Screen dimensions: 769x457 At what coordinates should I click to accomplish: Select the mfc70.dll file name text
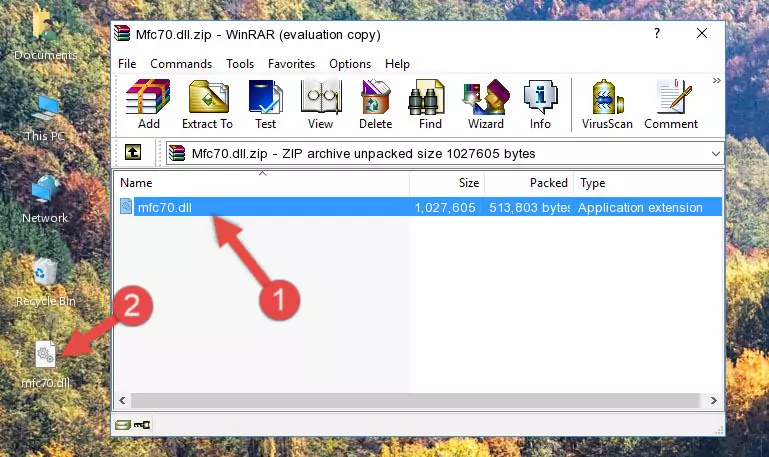[x=165, y=207]
